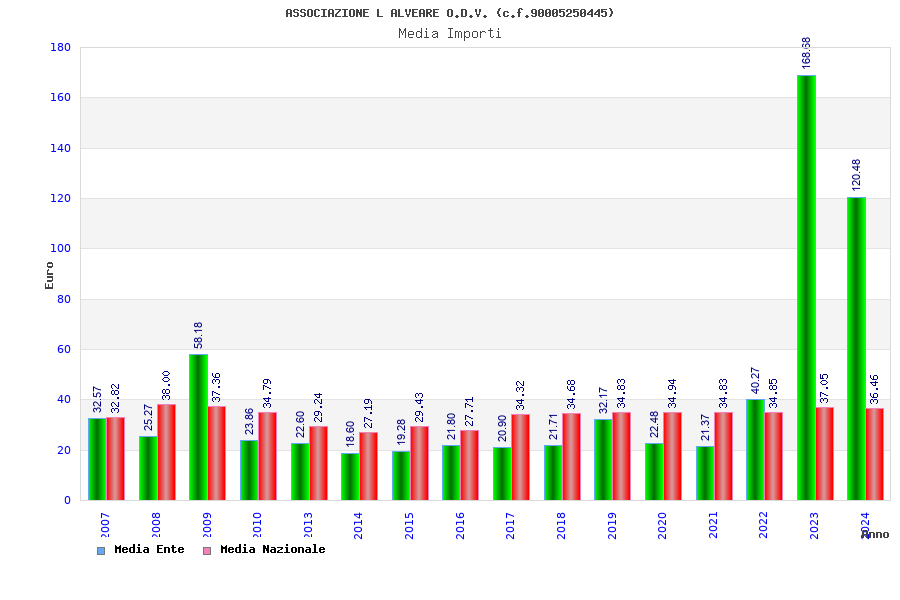The height and width of the screenshot is (600, 900).
Task: Click the chart title ASSOCIAZIONE L ALVEARE O.D.V.
Action: (x=449, y=13)
